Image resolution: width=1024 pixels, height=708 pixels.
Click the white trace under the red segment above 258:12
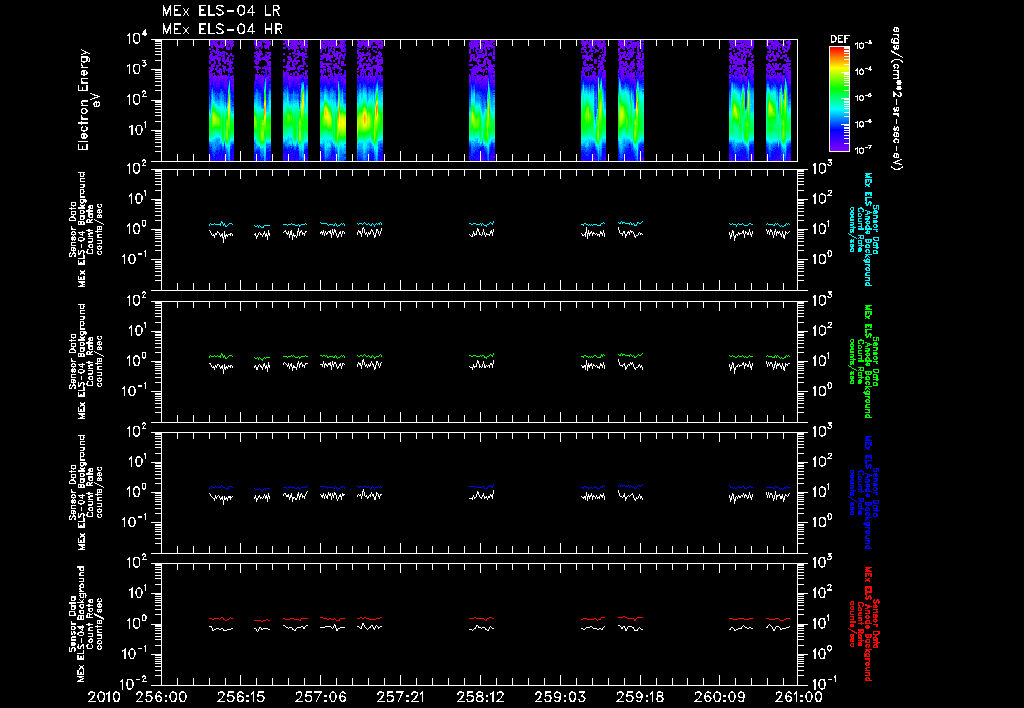482,628
